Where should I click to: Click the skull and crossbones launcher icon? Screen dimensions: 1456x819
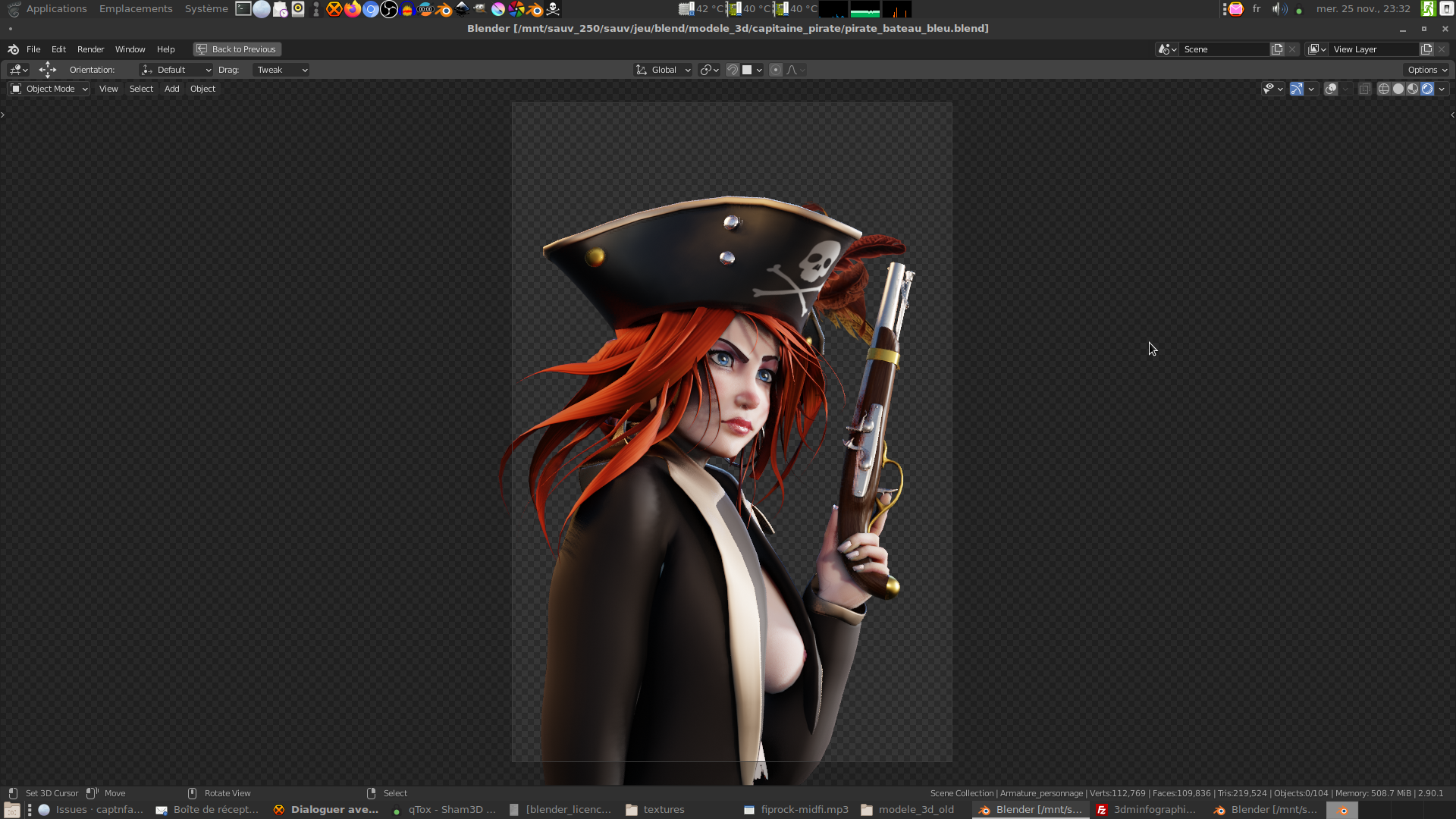click(553, 9)
